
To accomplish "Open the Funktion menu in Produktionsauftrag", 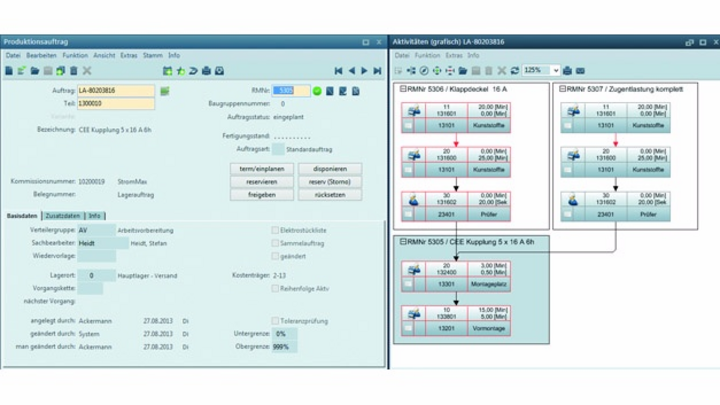I will (x=74, y=56).
